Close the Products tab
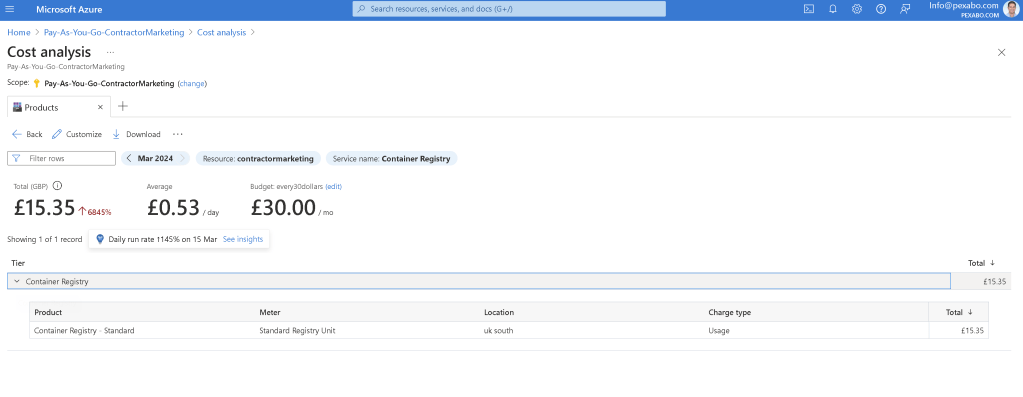This screenshot has width=1023, height=397. (100, 108)
